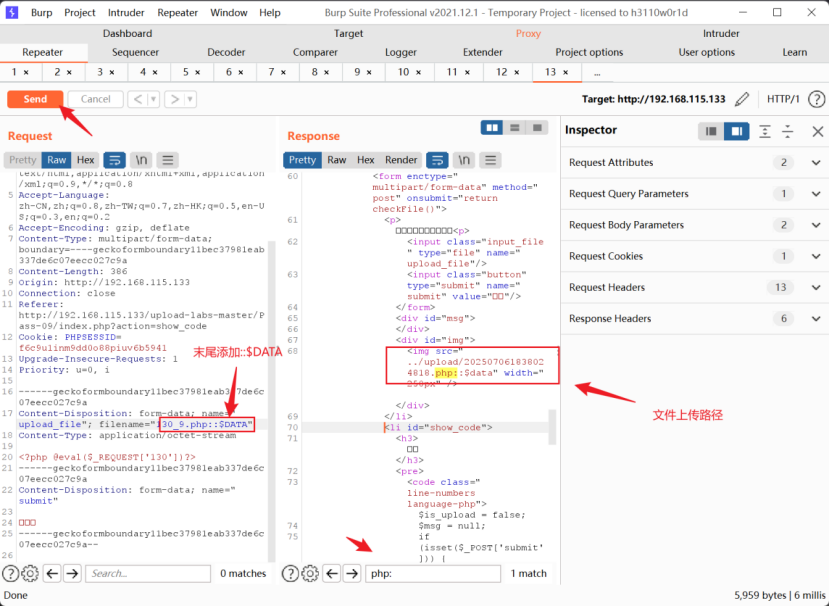Click the Cancel button
Screen dimensions: 830x606
click(x=95, y=99)
